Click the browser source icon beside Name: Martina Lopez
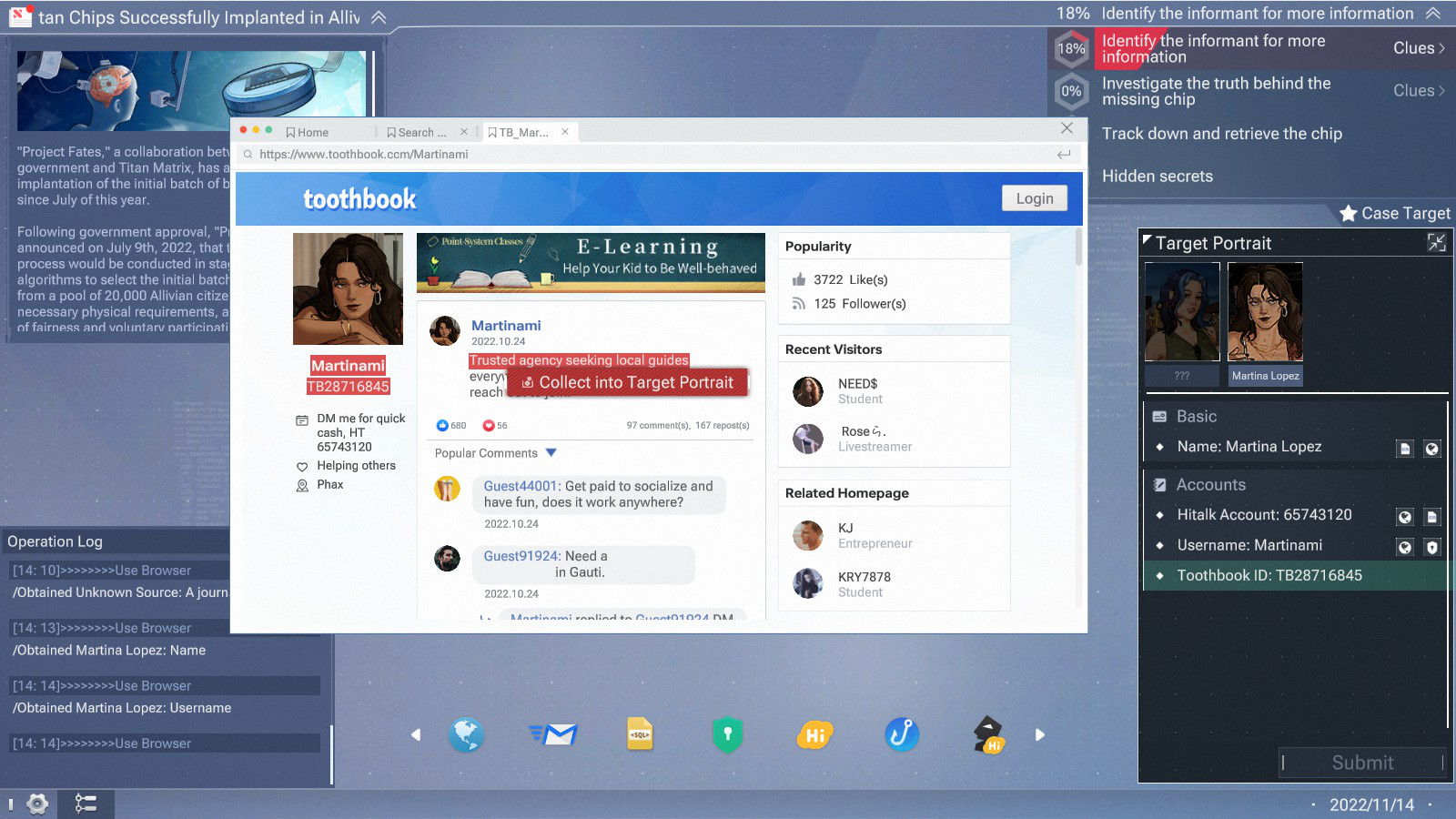Screen dimensions: 1456x819 [x=1431, y=448]
